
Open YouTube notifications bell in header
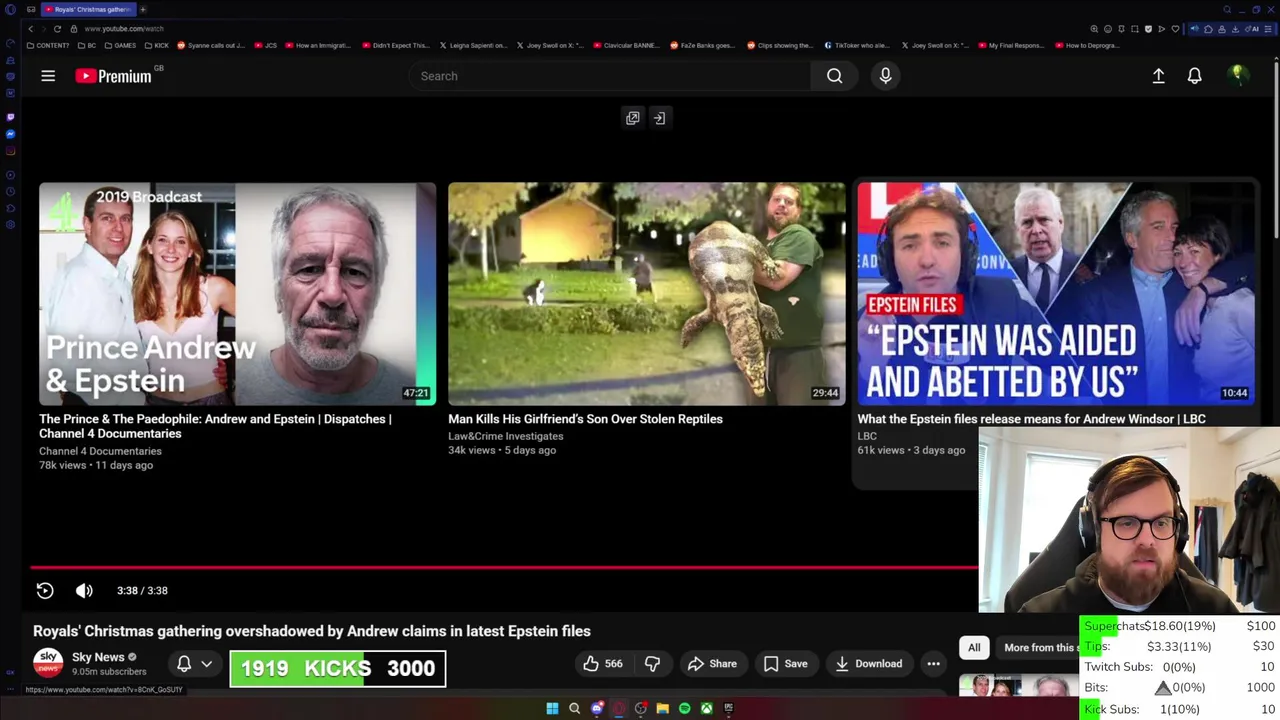1194,76
